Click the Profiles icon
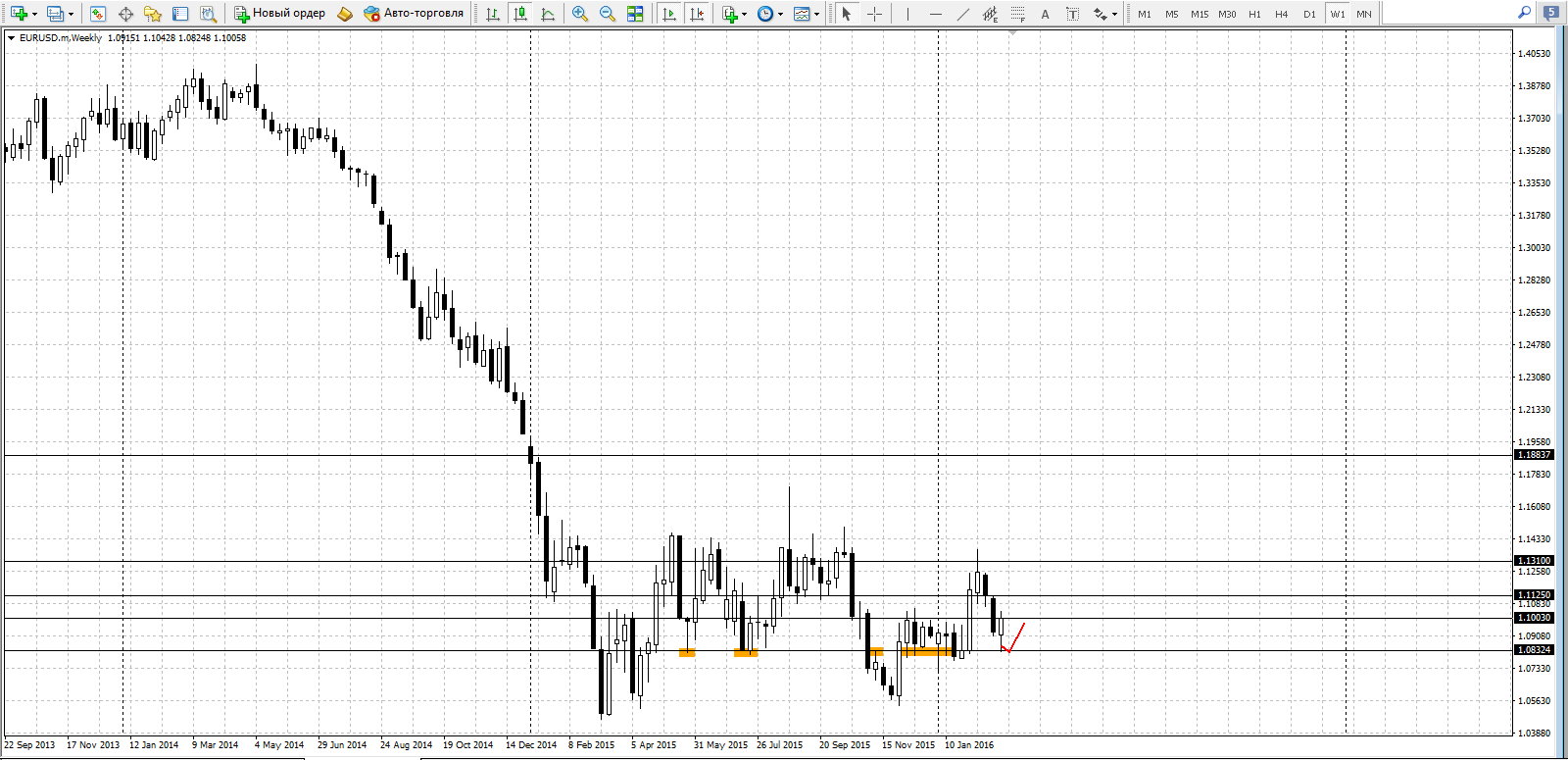This screenshot has width=1568, height=760. point(55,14)
